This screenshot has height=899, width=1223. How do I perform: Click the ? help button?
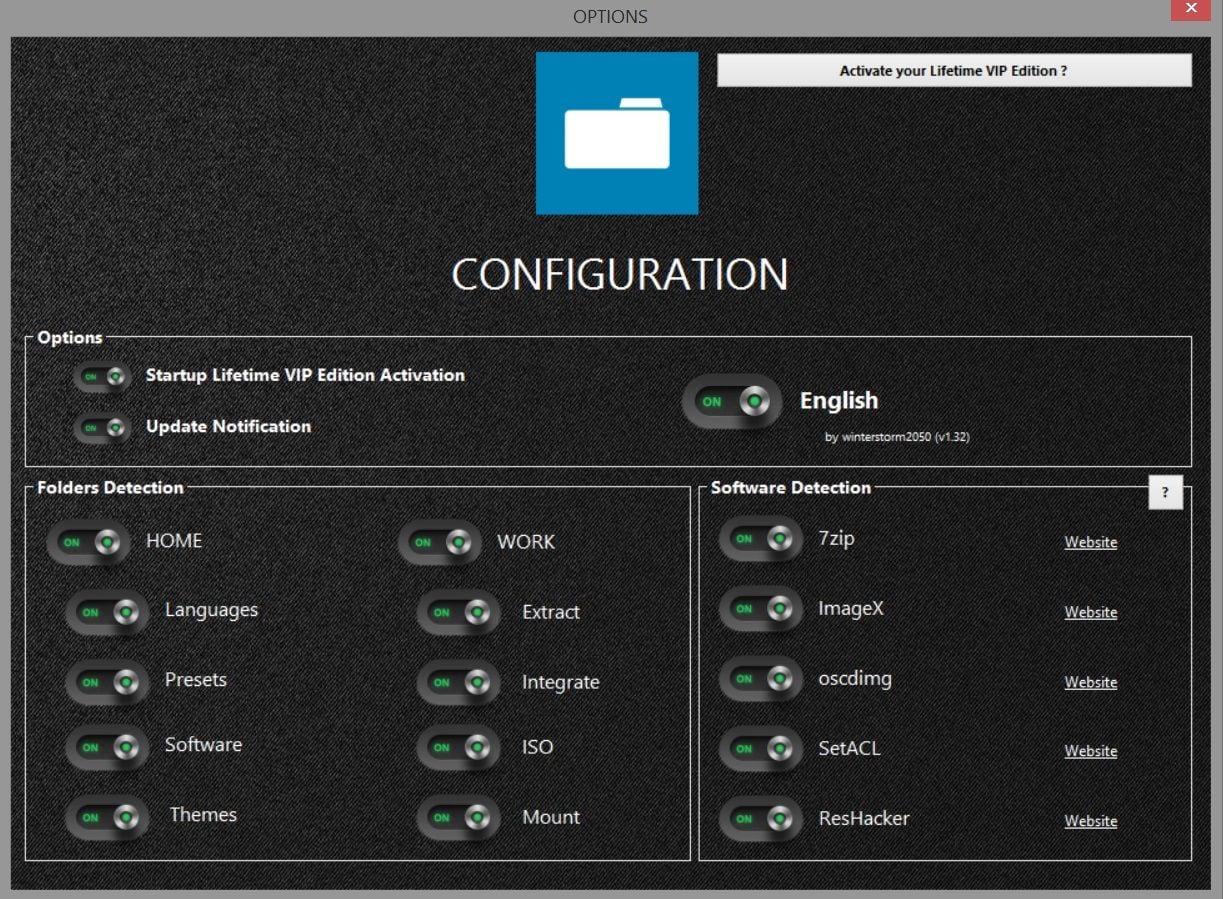1165,493
